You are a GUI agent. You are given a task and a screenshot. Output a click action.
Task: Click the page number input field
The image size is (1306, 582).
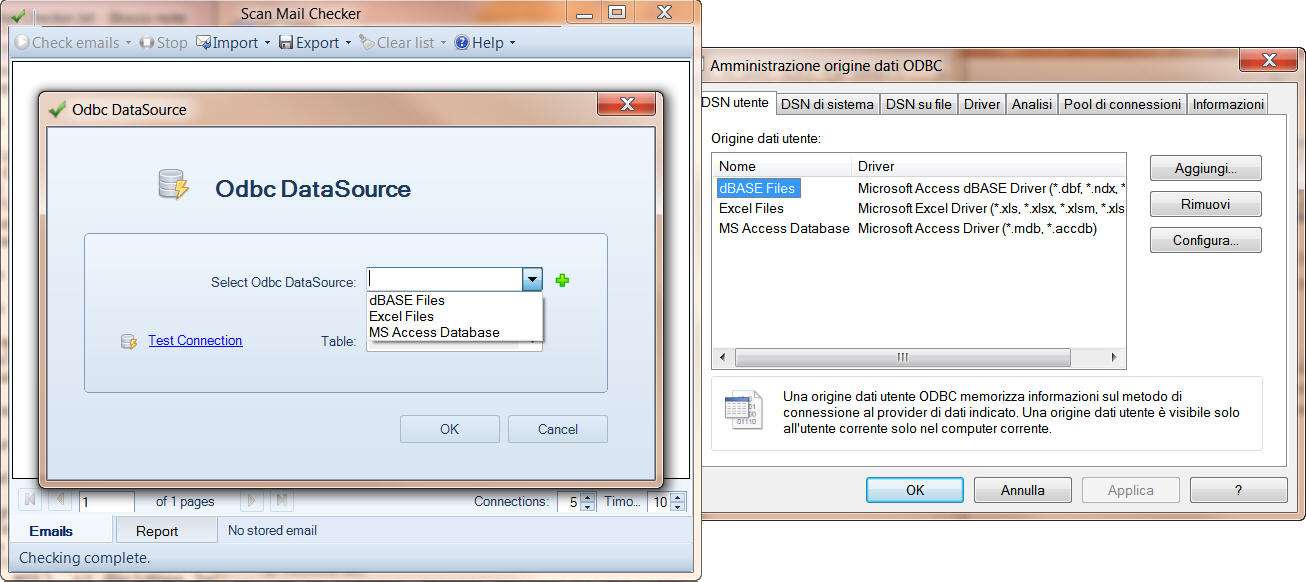click(107, 502)
